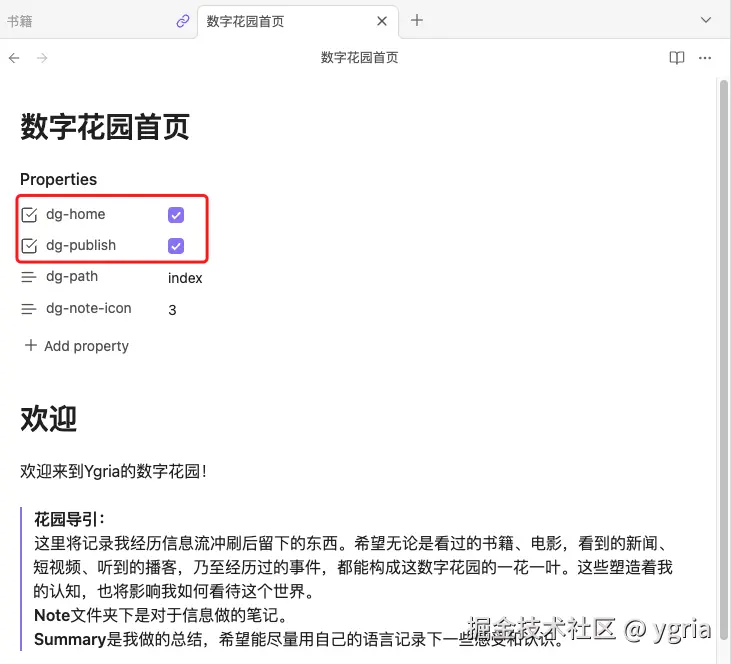Viewport: 731px width, 664px height.
Task: Click the link icon on 书籍 tab
Action: point(183,21)
